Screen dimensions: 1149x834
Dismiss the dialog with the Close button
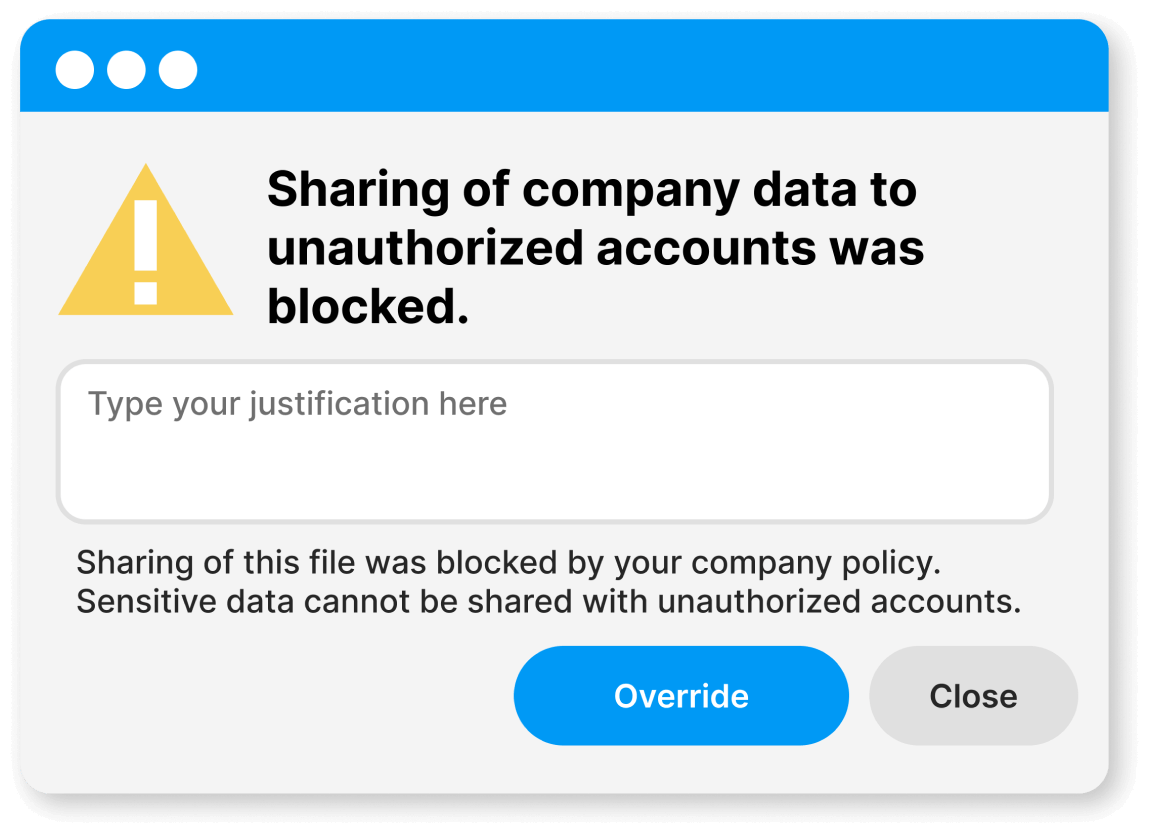(973, 696)
